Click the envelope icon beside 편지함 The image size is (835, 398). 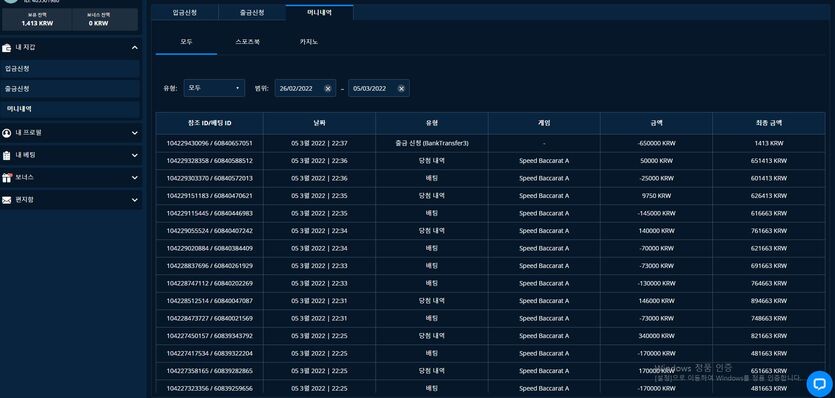click(6, 200)
